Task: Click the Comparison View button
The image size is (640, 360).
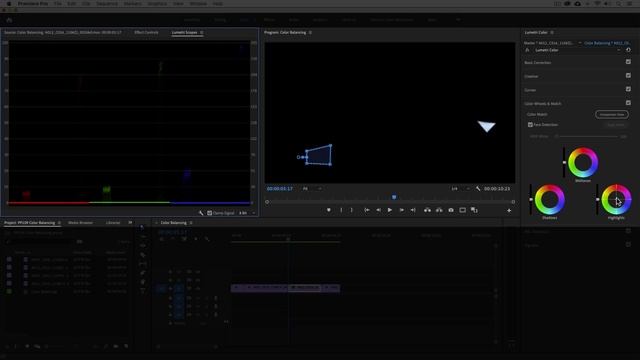Action: pyautogui.click(x=612, y=115)
